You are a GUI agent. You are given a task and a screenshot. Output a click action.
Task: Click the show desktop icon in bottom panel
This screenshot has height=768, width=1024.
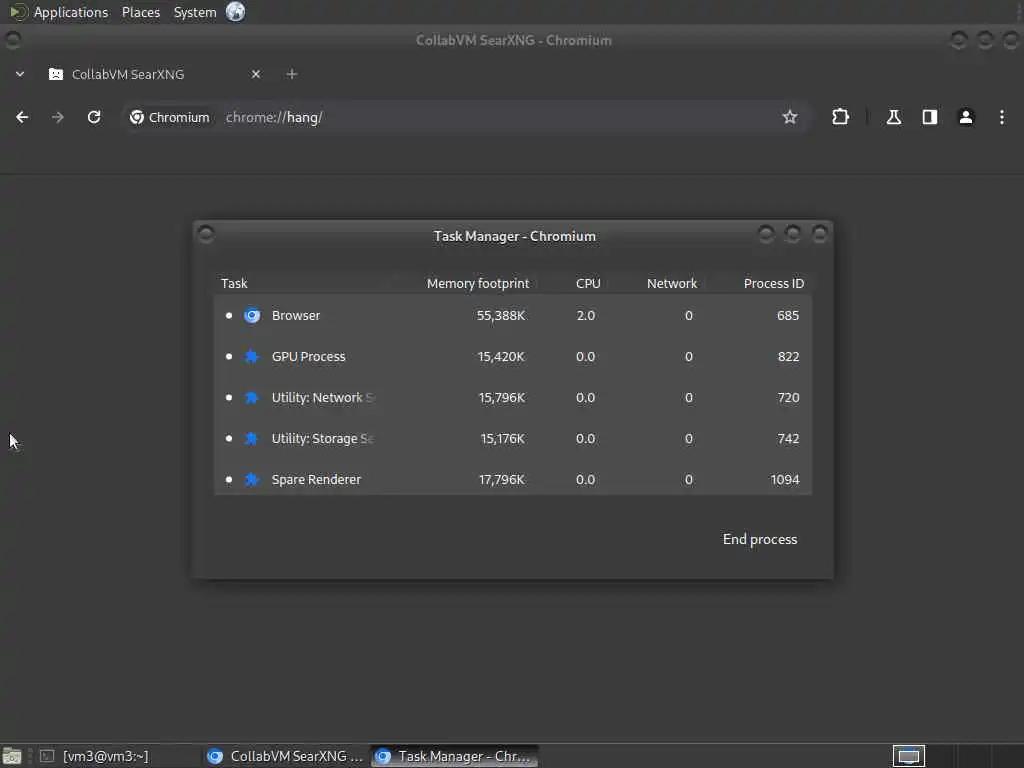click(12, 756)
